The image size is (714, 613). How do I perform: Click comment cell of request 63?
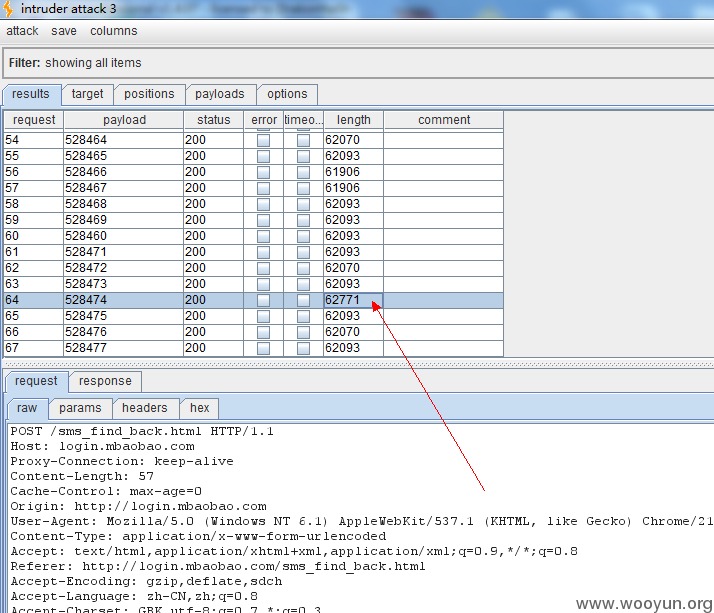click(x=444, y=284)
